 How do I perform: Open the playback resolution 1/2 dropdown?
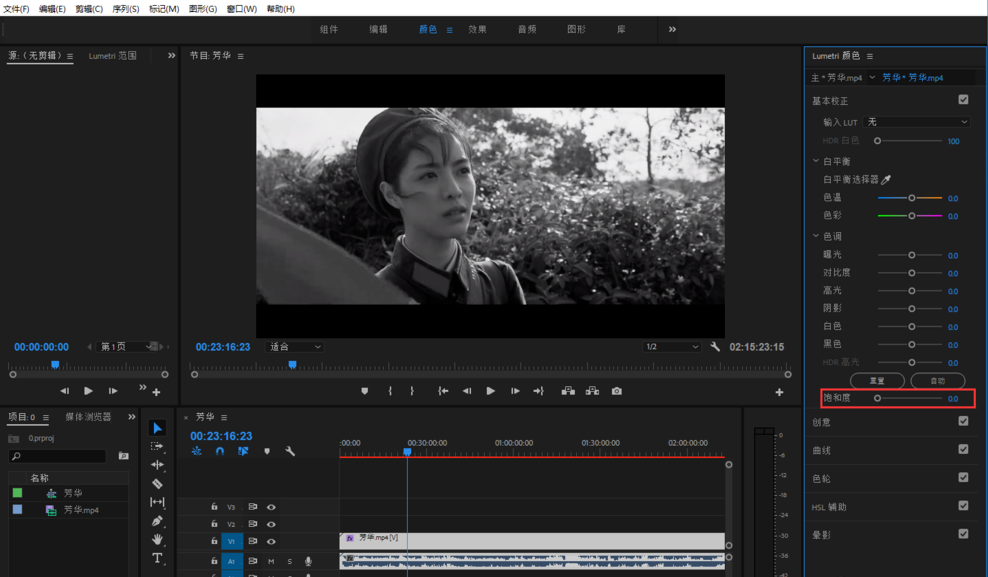(x=671, y=346)
